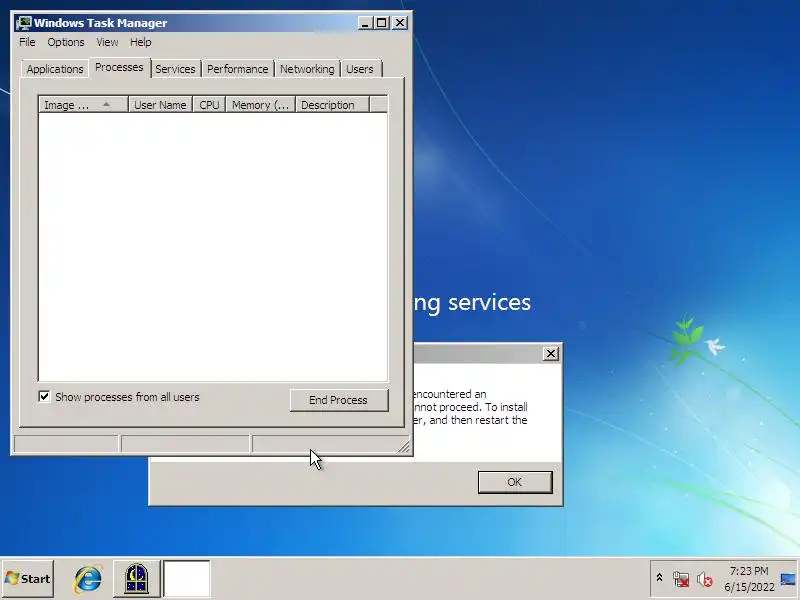The width and height of the screenshot is (800, 600).
Task: Click the Task Manager title bar icon
Action: click(23, 23)
